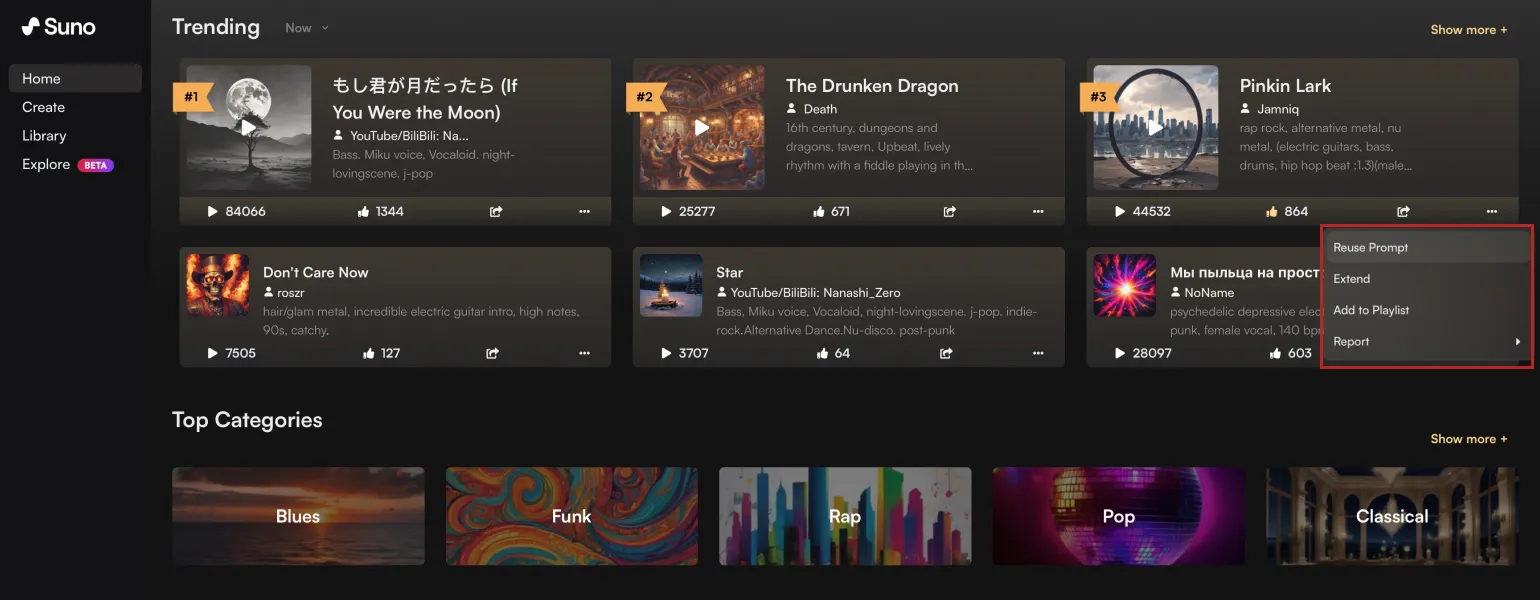Click the Suno logo in sidebar

pyautogui.click(x=59, y=27)
